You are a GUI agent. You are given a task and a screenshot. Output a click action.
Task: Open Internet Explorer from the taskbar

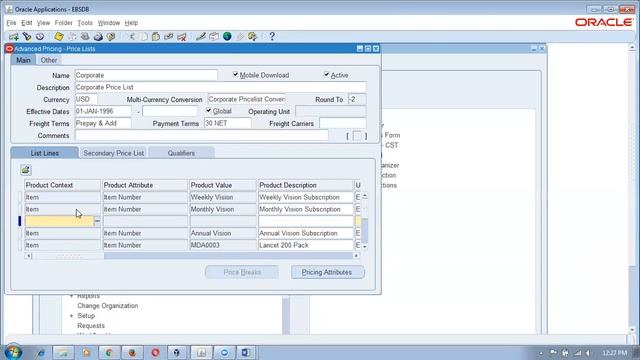(41, 352)
